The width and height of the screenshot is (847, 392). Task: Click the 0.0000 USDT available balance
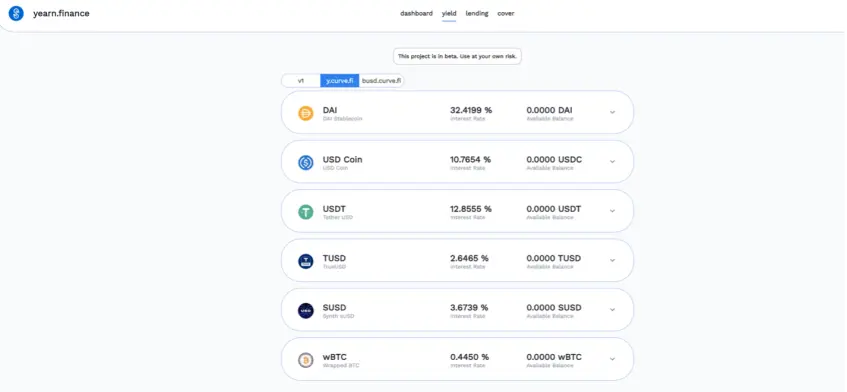click(x=554, y=209)
